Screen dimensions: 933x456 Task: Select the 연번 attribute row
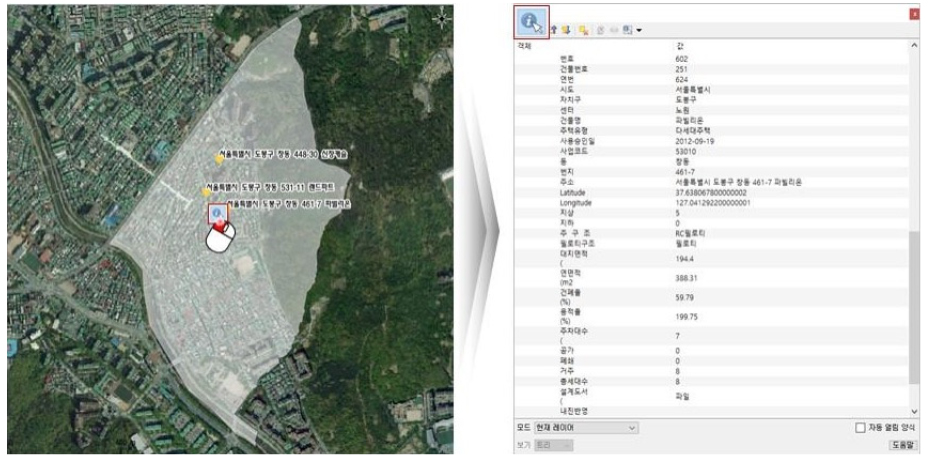[711, 79]
